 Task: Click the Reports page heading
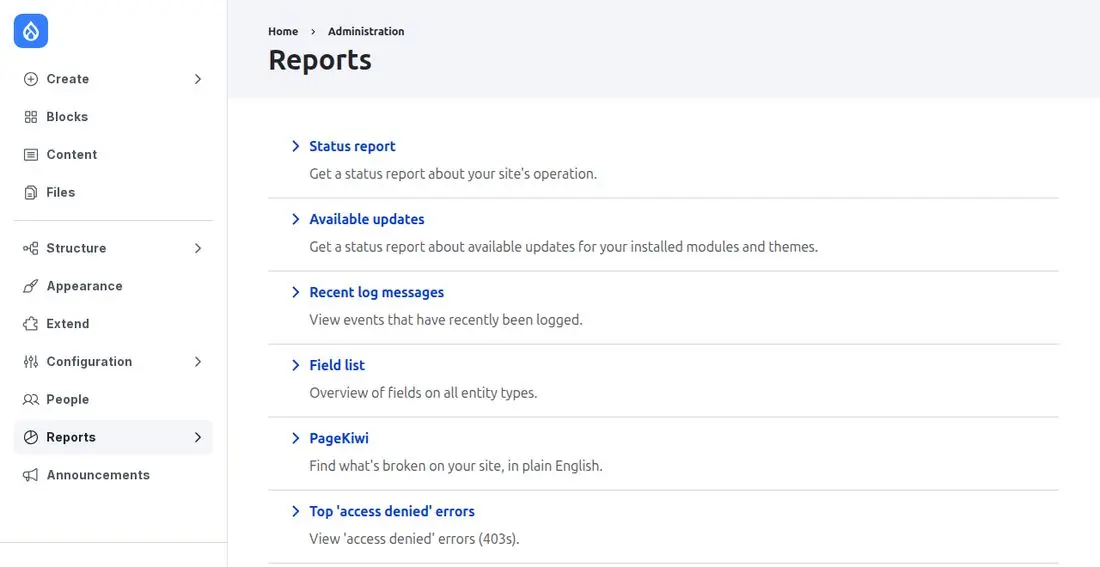[x=320, y=60]
